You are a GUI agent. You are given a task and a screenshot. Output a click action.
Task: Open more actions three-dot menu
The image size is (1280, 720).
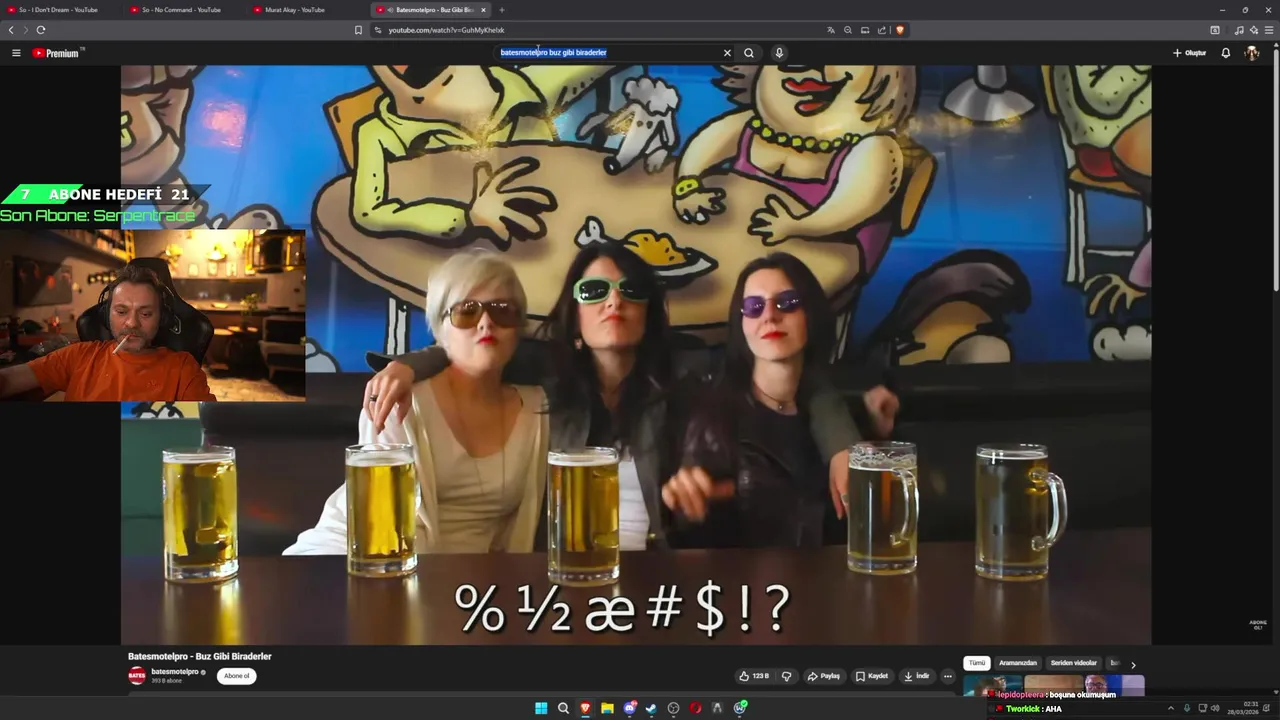[948, 676]
